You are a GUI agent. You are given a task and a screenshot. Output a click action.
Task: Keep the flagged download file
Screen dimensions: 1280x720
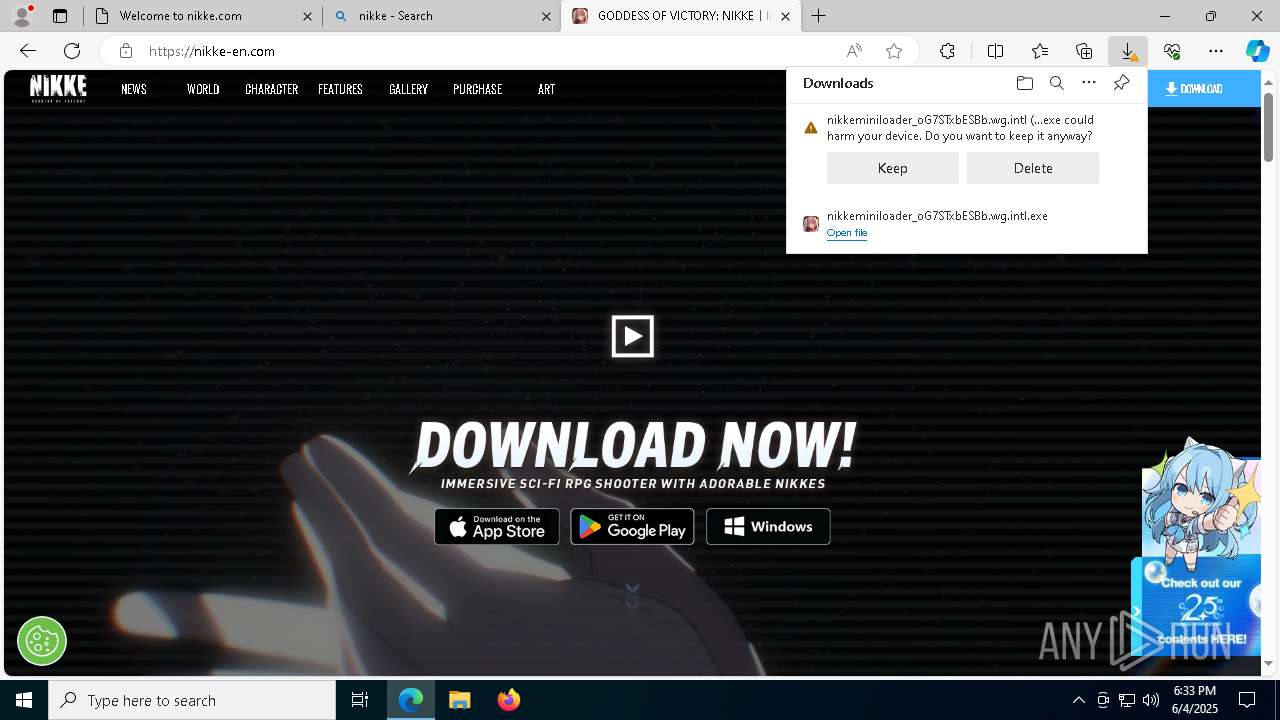pos(893,168)
